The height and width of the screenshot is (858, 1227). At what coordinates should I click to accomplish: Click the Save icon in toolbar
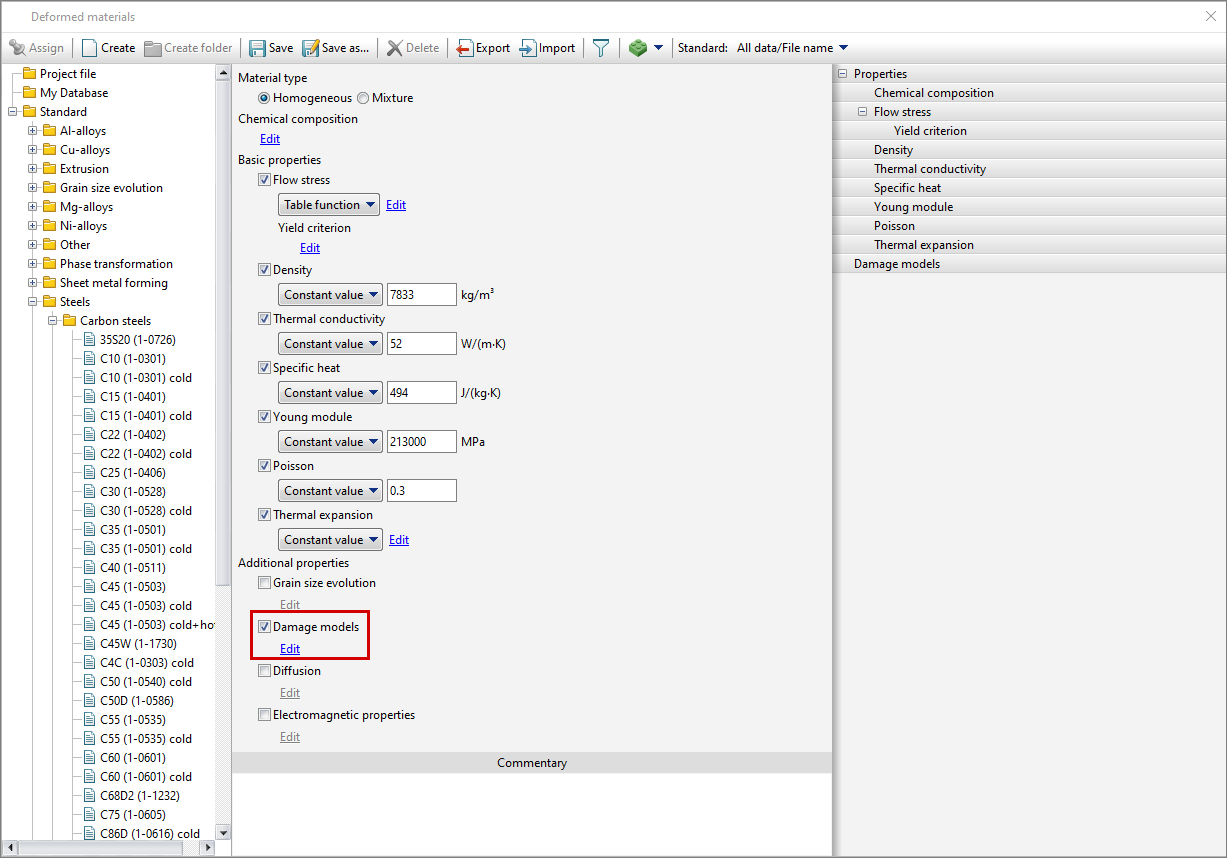[258, 48]
